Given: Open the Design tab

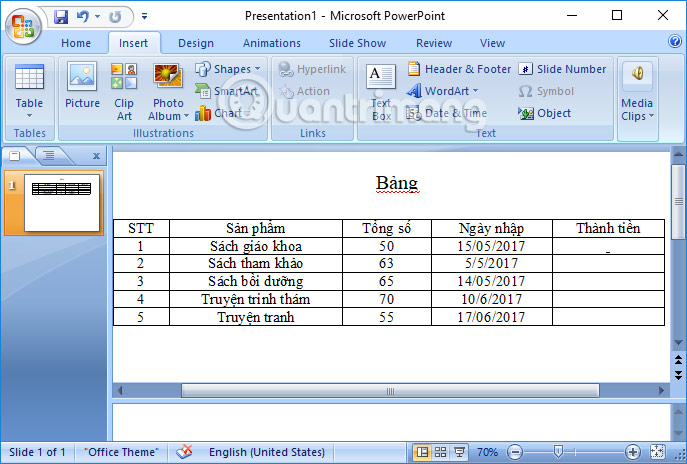Looking at the screenshot, I should [x=196, y=43].
